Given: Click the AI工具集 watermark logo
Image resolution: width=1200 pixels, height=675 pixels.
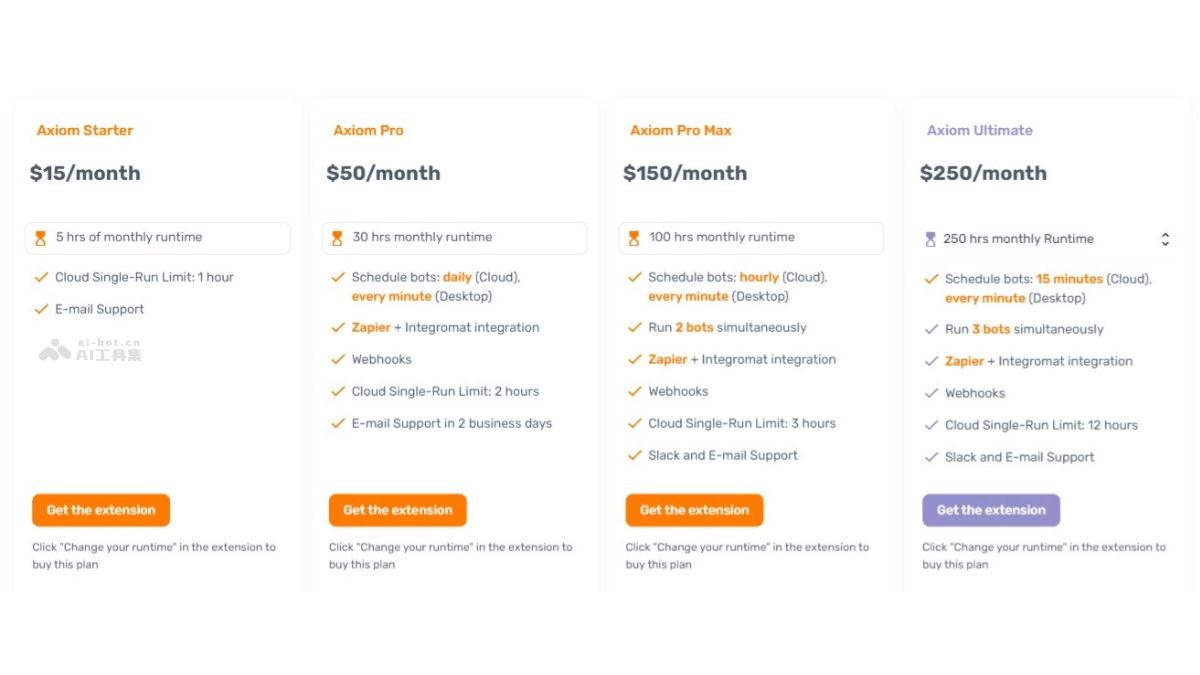Looking at the screenshot, I should click(90, 350).
